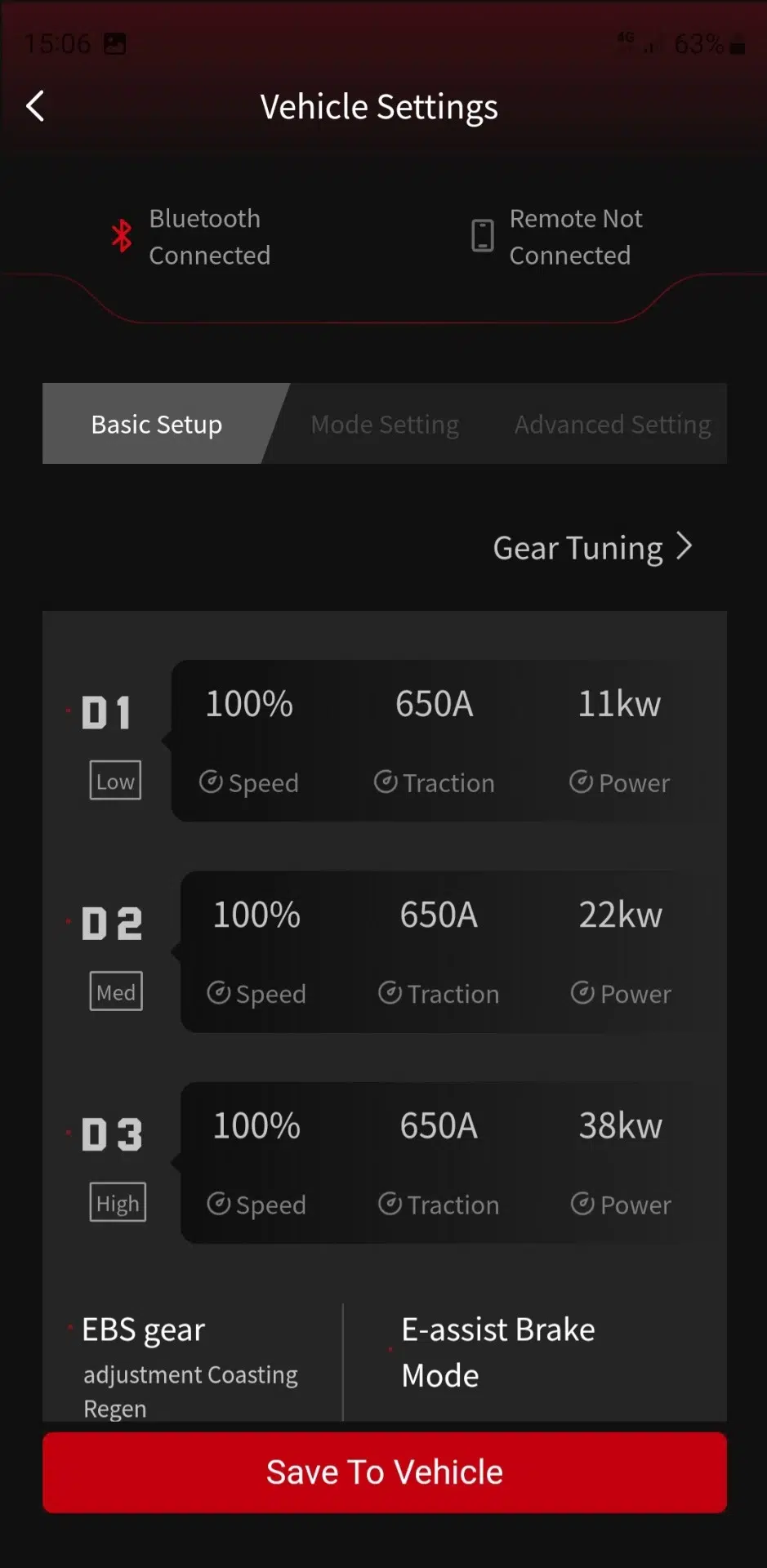Screen dimensions: 767x1568
Task: Select the D3 High gear mode
Action: (118, 1202)
